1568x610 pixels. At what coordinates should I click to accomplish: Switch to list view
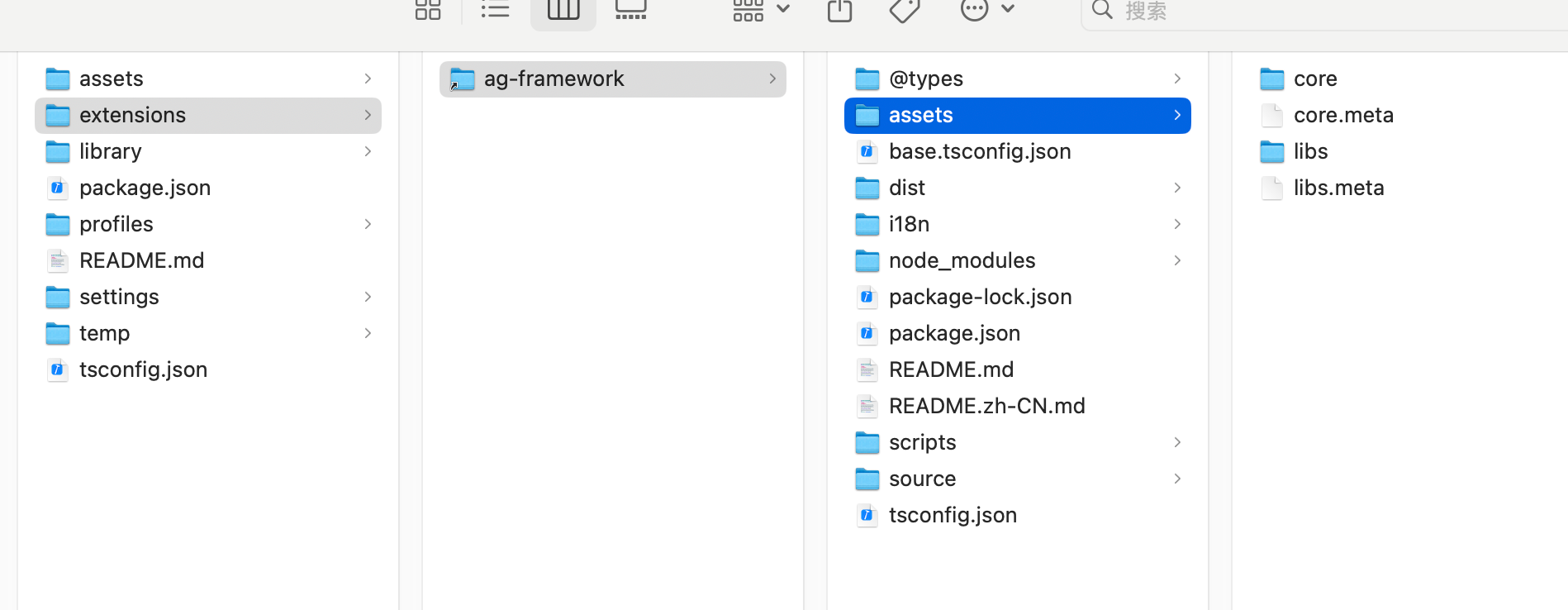click(x=496, y=10)
